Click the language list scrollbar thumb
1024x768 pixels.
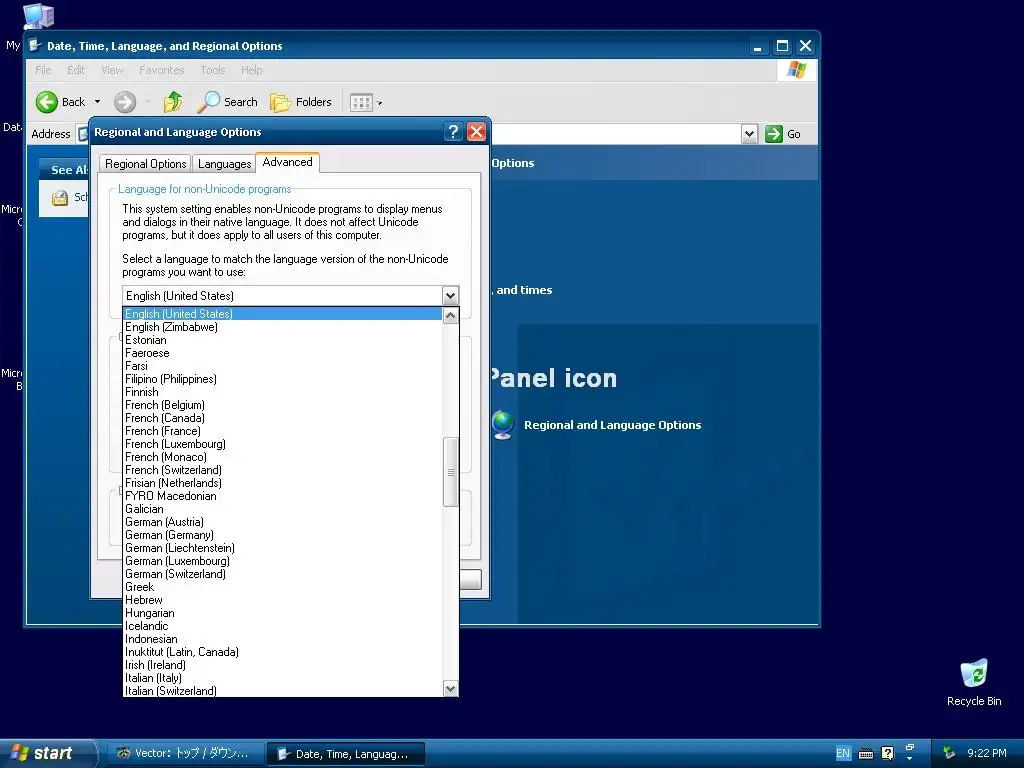pyautogui.click(x=451, y=472)
